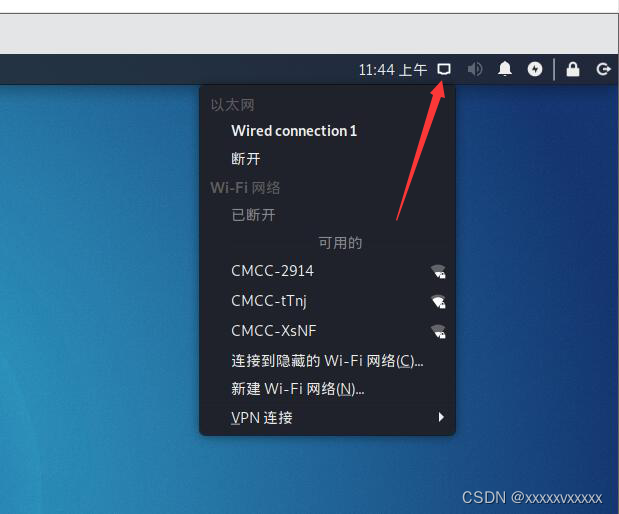Lock the screen with the padlock icon

573,69
